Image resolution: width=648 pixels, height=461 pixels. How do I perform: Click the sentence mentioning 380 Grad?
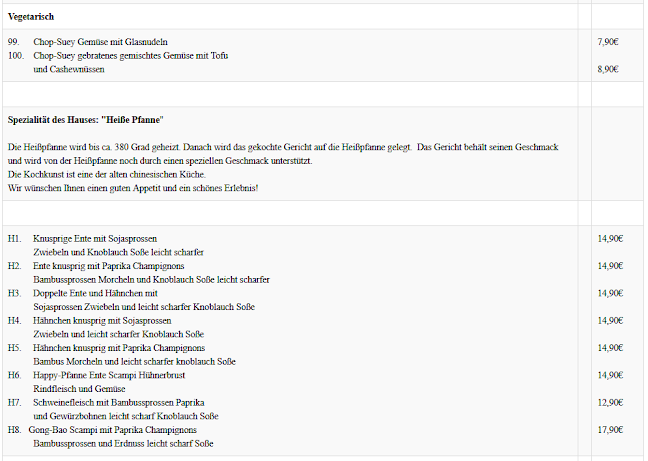[x=282, y=147]
